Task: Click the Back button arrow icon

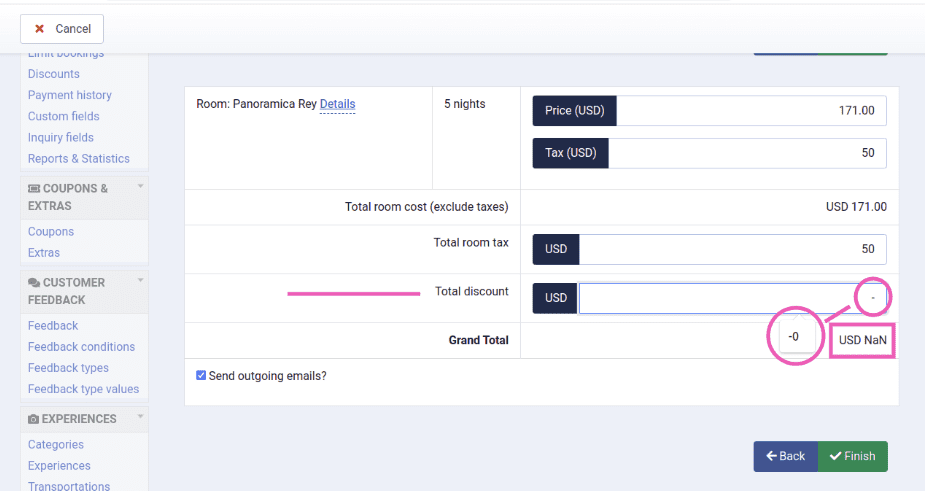Action: coord(772,456)
